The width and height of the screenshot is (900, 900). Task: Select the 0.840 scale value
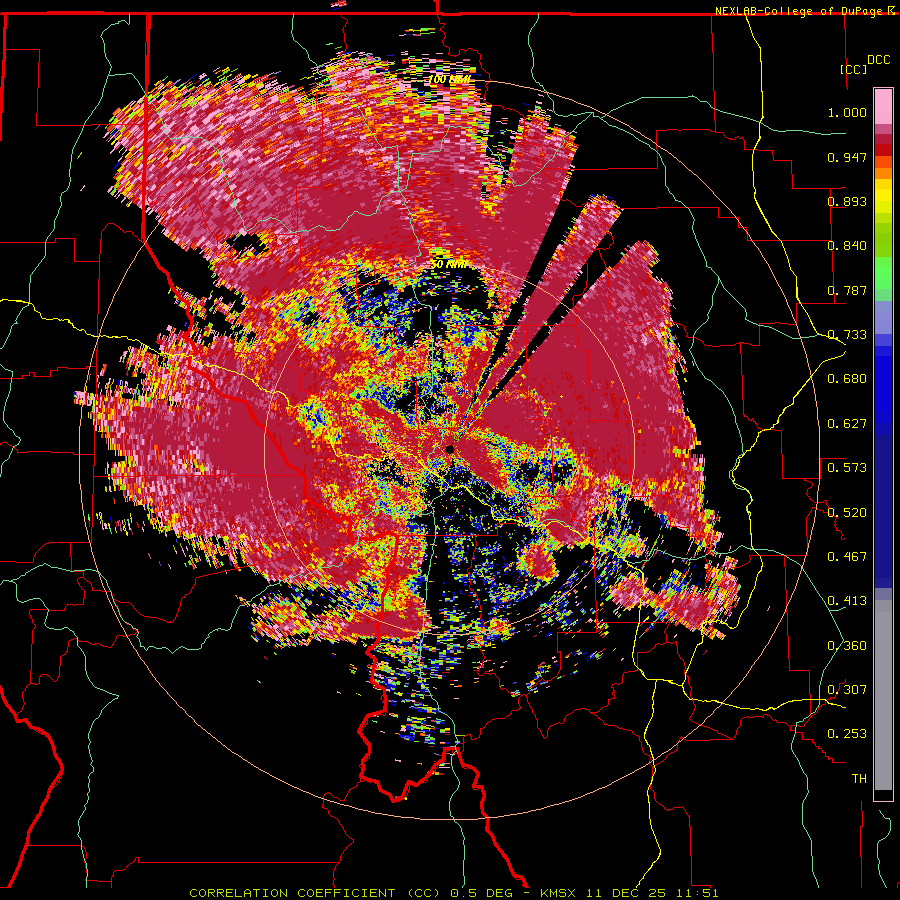point(847,246)
